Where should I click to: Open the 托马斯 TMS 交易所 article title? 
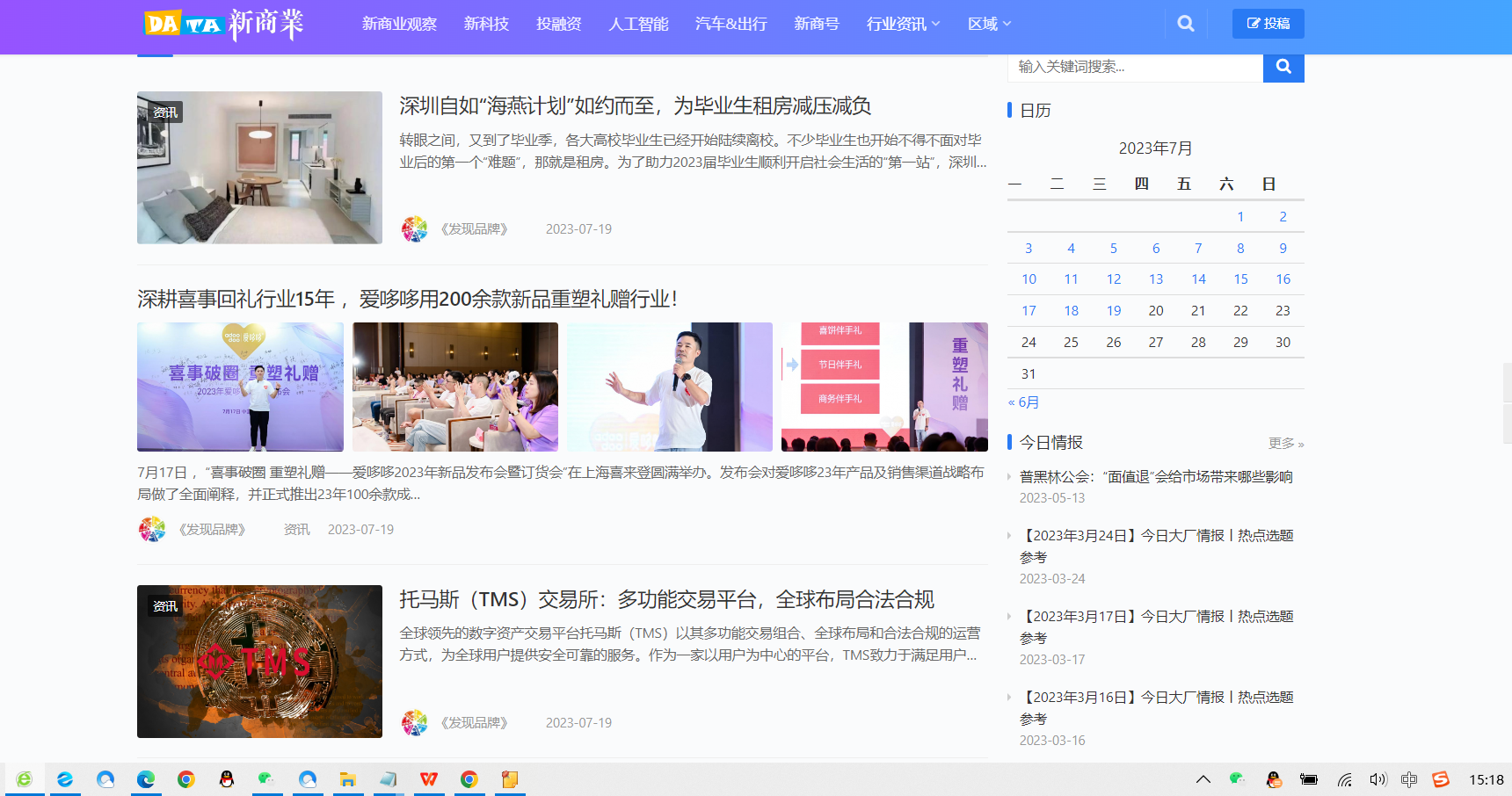pyautogui.click(x=666, y=600)
